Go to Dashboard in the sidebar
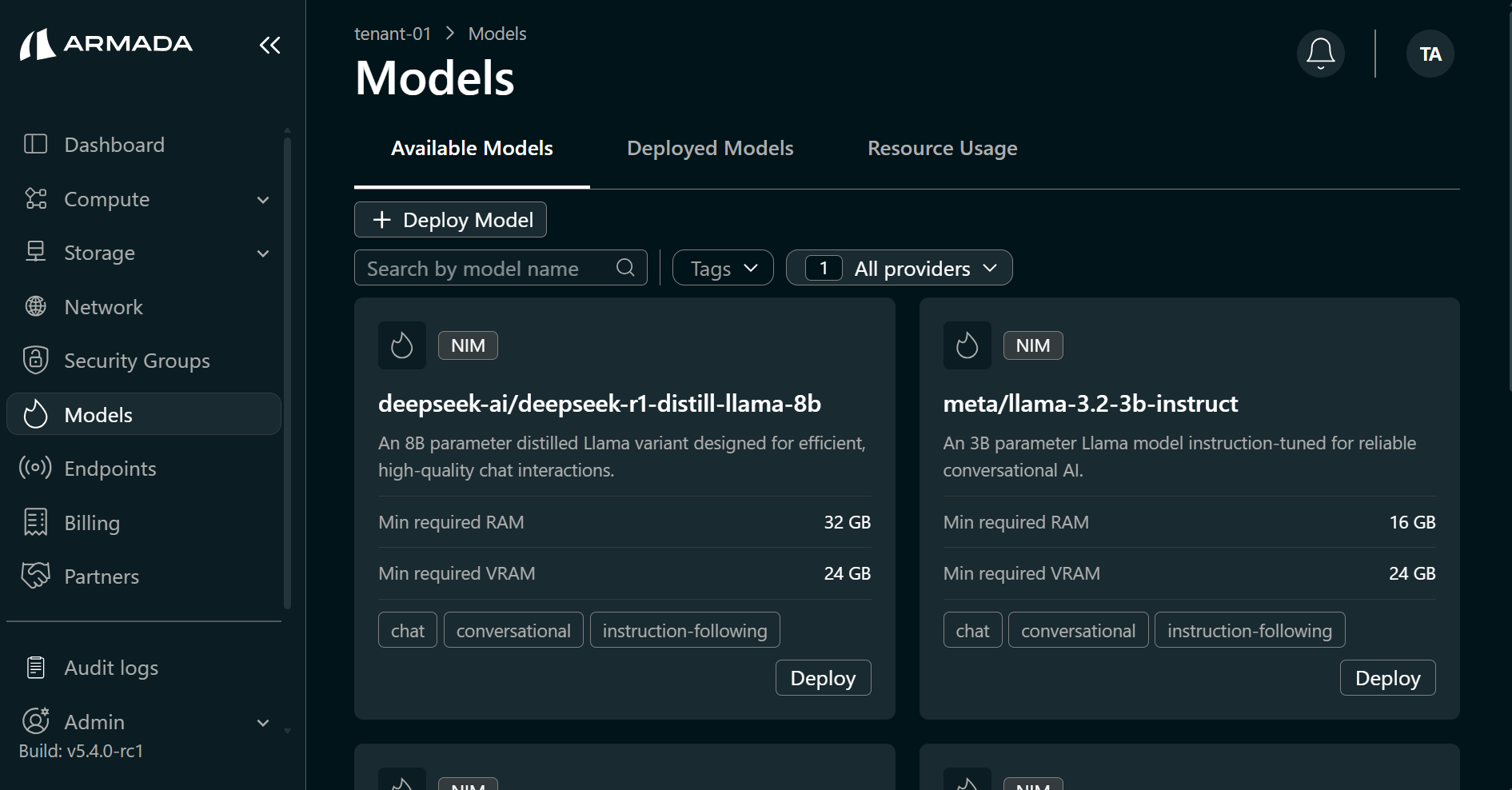The height and width of the screenshot is (790, 1512). 144,145
